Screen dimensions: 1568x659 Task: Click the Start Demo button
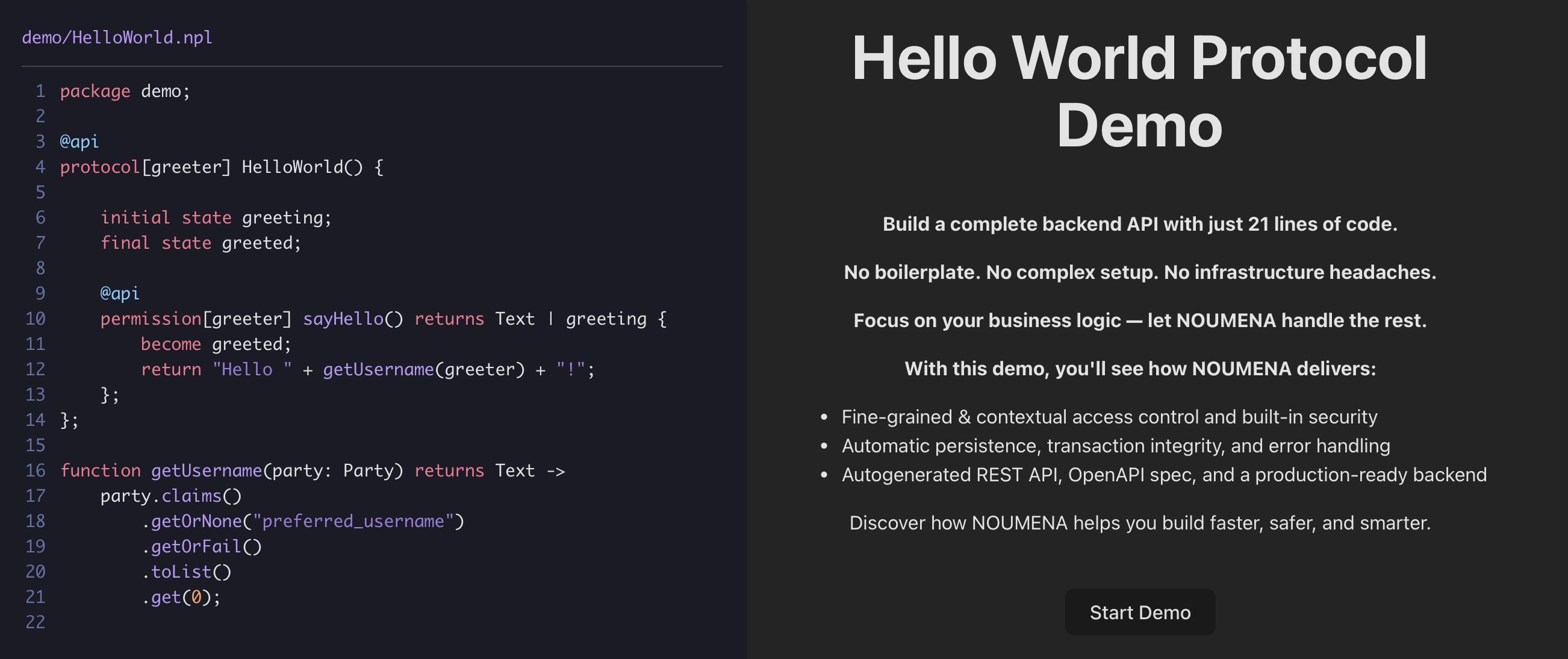1139,612
